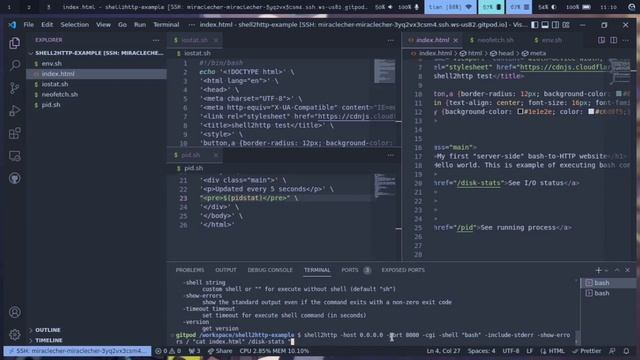Show overflow menu ellipsis in menu bar

191,25
